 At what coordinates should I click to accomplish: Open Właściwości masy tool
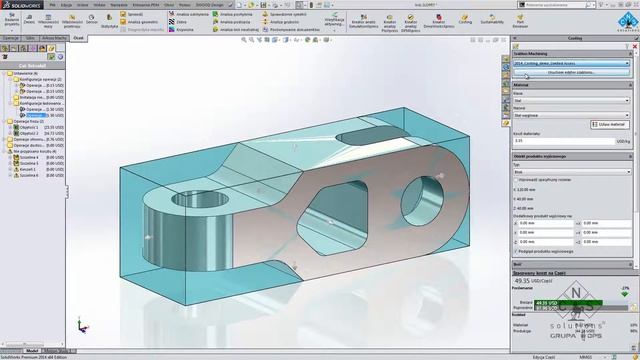click(x=48, y=21)
